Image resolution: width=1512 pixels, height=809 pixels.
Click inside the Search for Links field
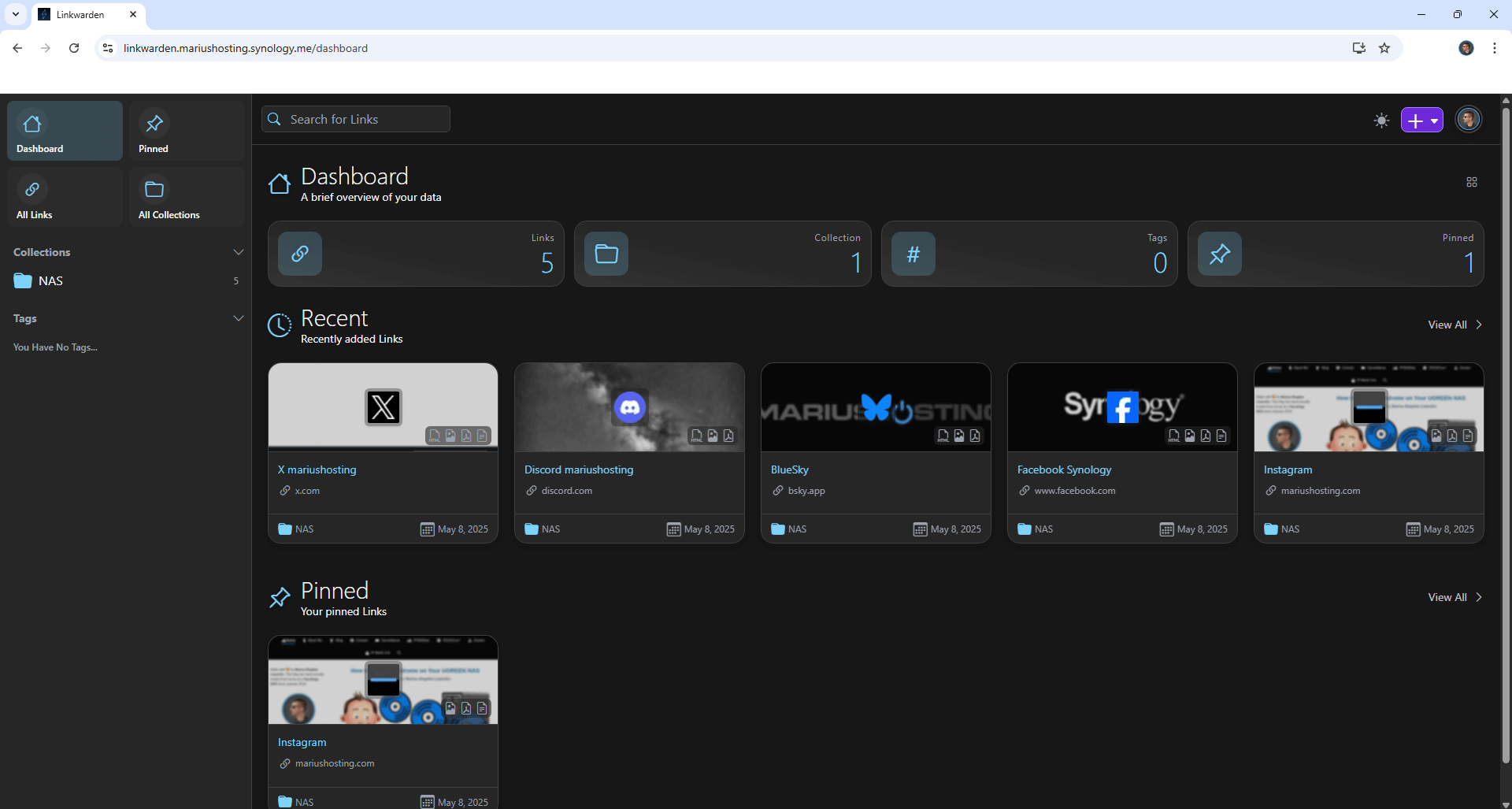point(356,119)
